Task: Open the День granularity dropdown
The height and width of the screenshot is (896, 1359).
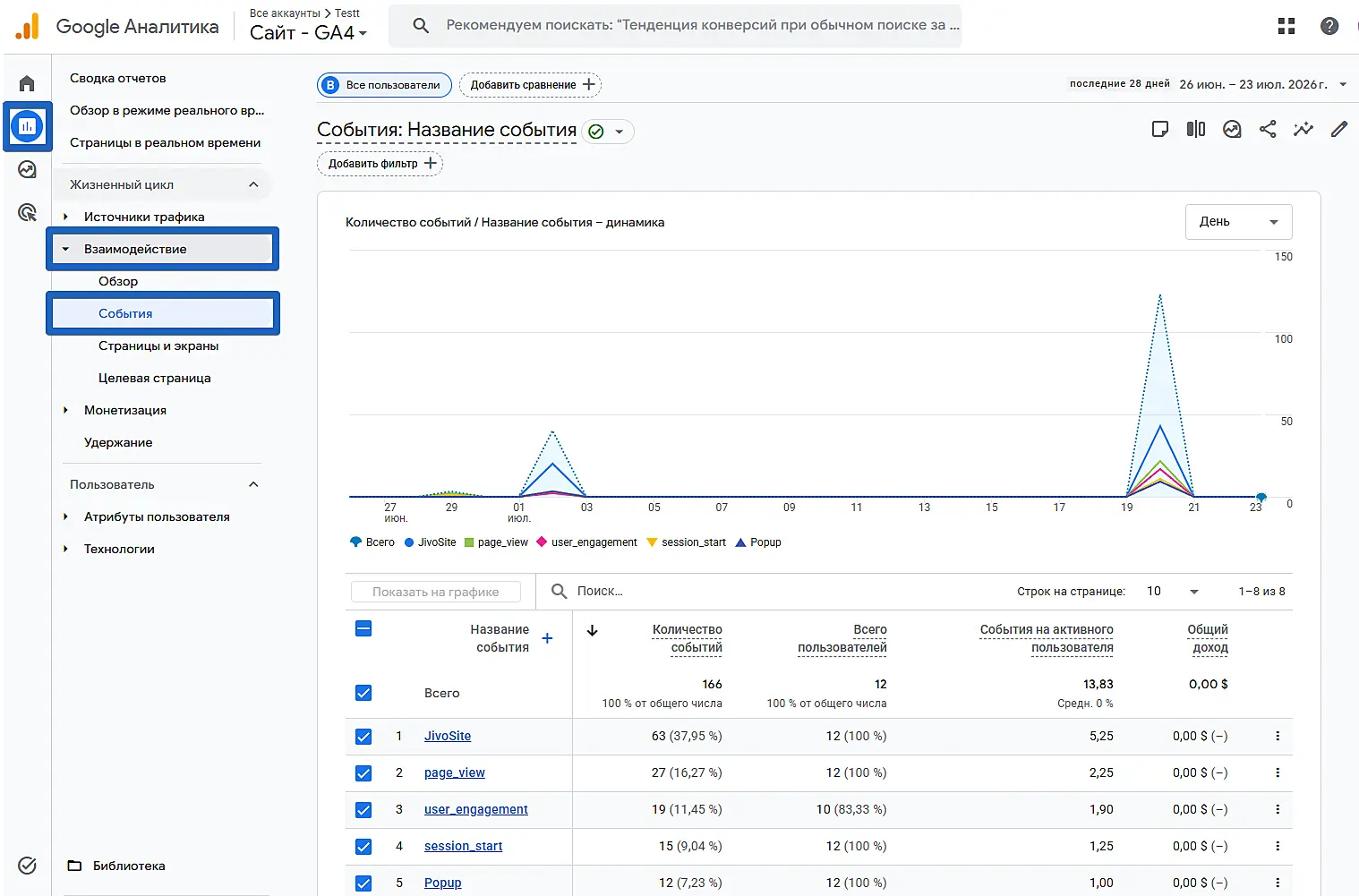Action: point(1239,222)
